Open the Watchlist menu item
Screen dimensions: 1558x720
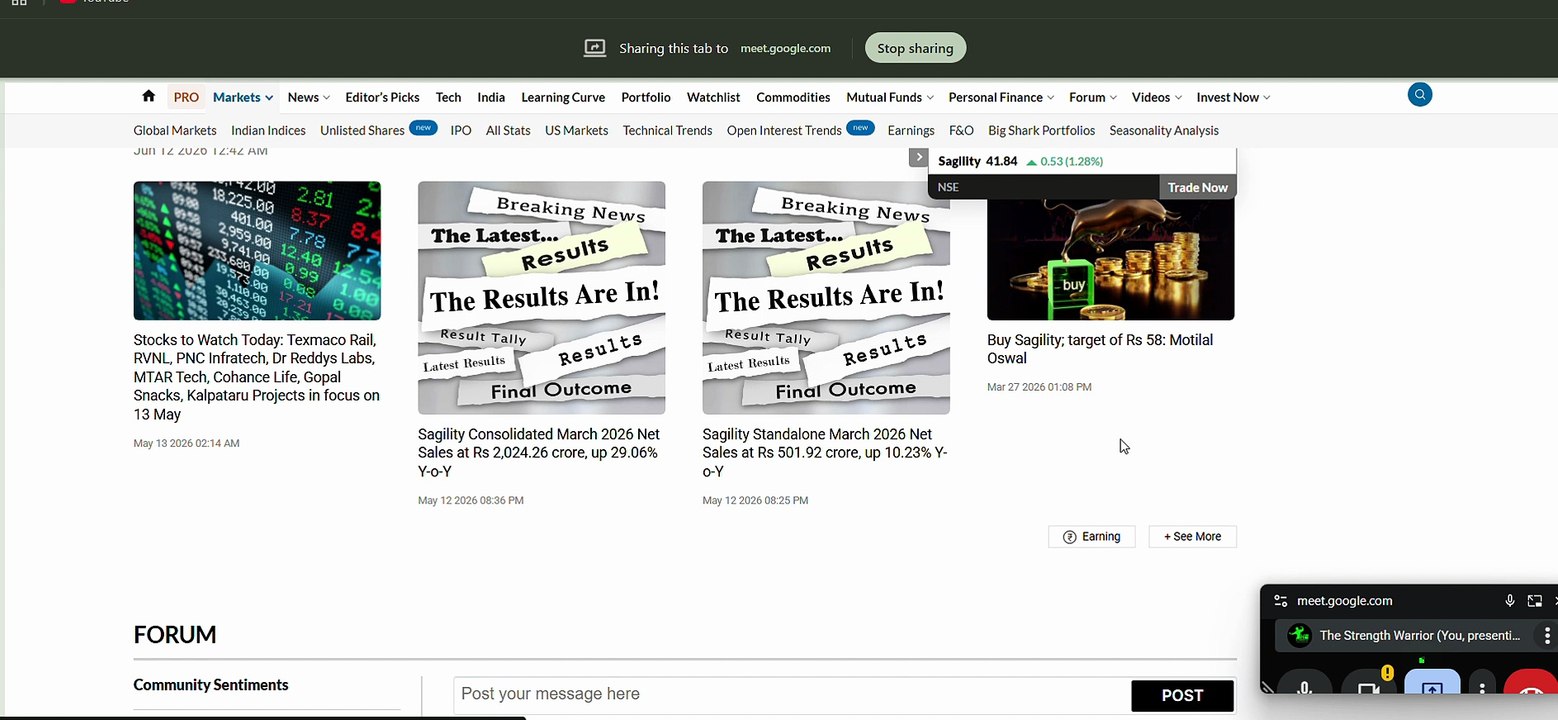click(x=713, y=97)
